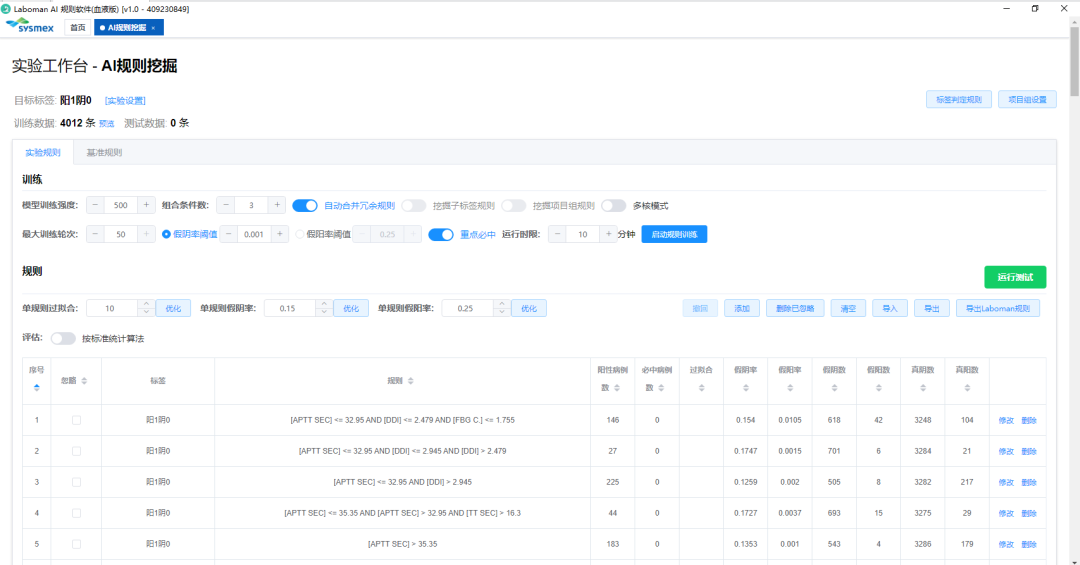Click the sort arrows under 过拟合 header

point(701,388)
